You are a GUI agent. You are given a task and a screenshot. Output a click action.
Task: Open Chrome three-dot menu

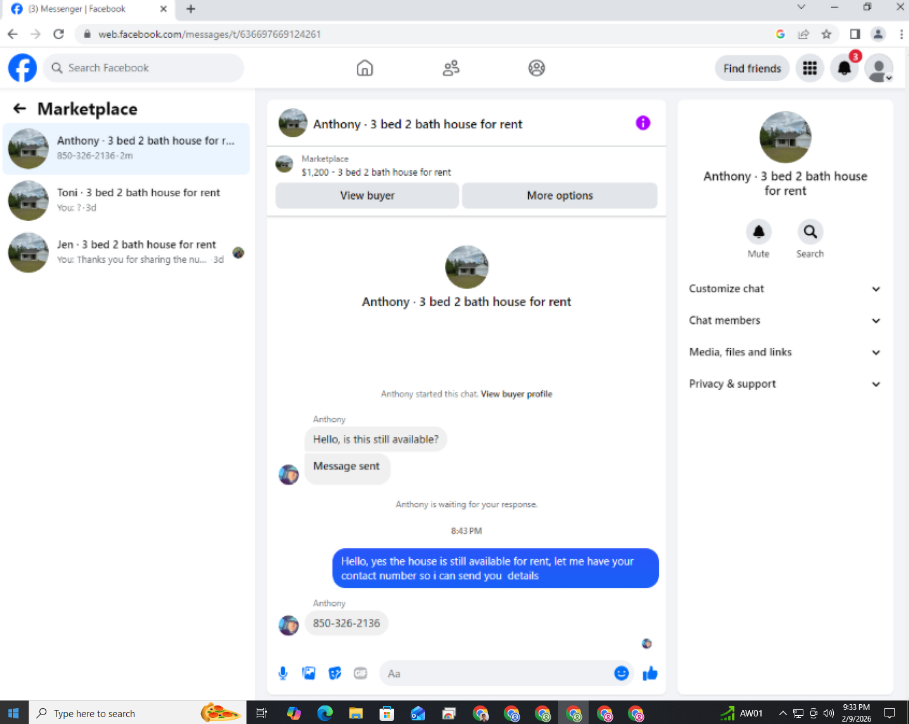[x=901, y=34]
